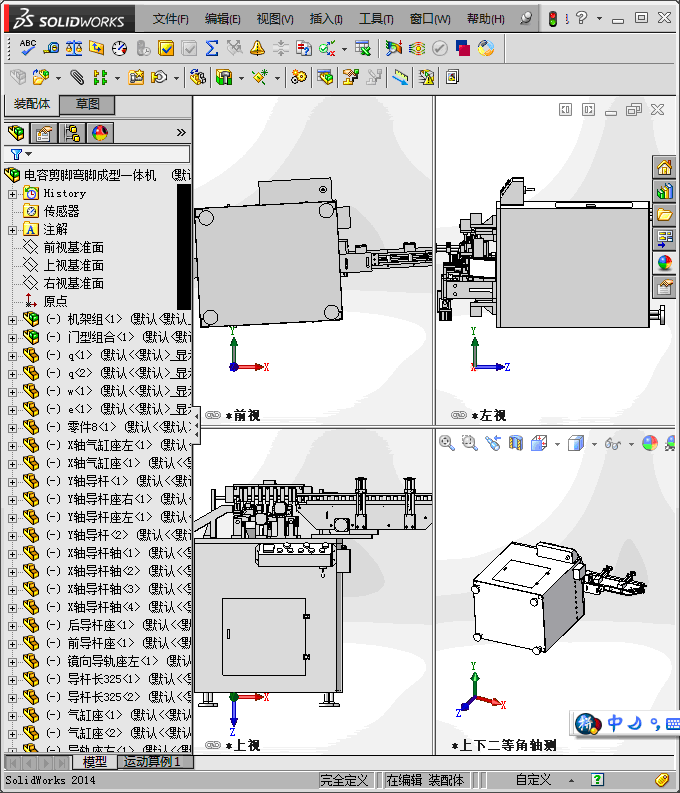Click the green Linear Component Pattern icon
The width and height of the screenshot is (680, 793).
(x=100, y=77)
